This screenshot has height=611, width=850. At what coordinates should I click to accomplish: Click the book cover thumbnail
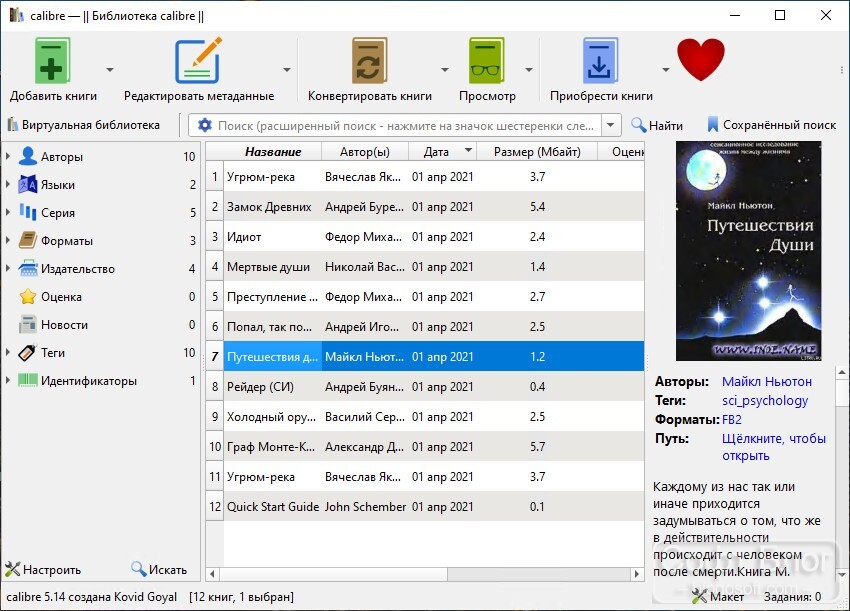point(748,250)
